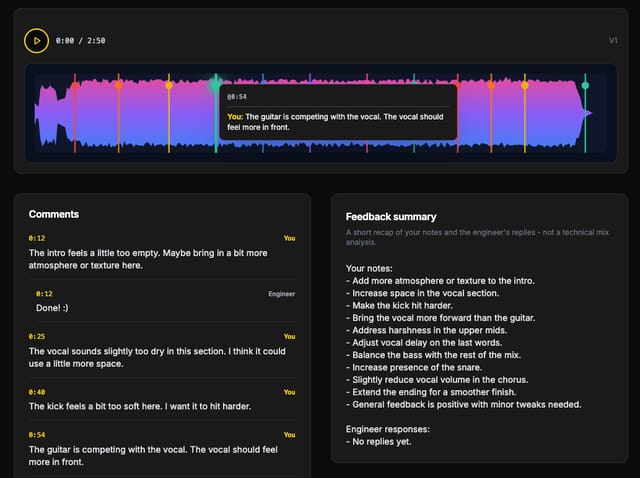Click the "General feedback is positive" summary line
Screen dimensions: 640x478
[464, 405]
